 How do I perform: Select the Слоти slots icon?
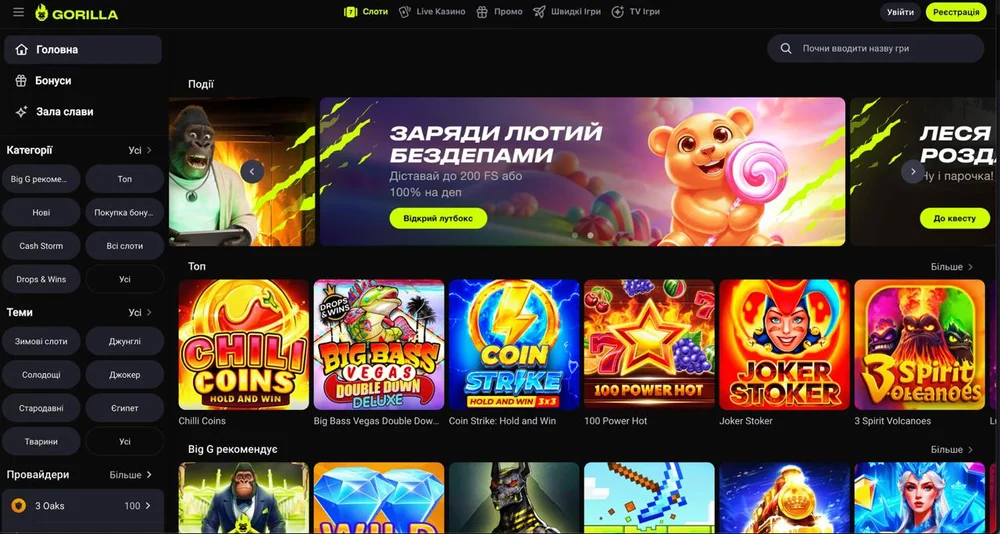pos(351,11)
